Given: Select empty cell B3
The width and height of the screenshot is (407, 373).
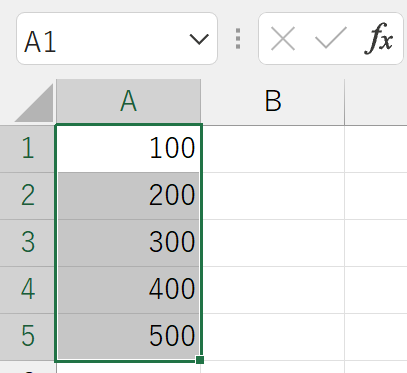Looking at the screenshot, I should tap(273, 243).
